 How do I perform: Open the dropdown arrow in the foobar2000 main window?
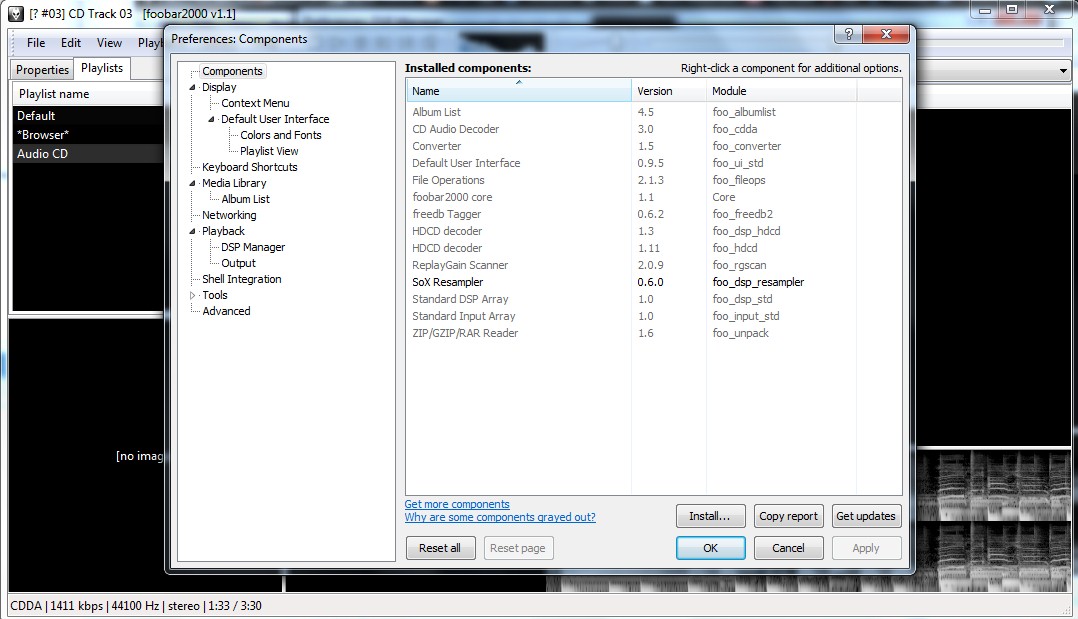(1063, 70)
